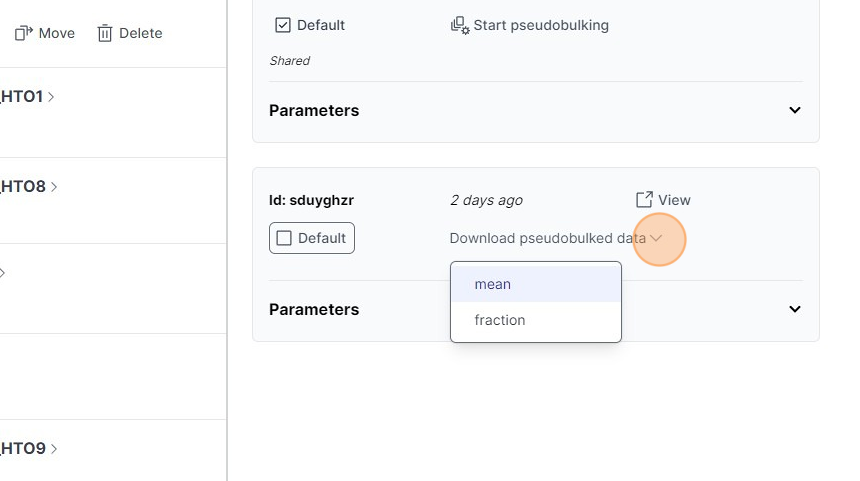Click the Shared label text
860x481 pixels.
290,61
